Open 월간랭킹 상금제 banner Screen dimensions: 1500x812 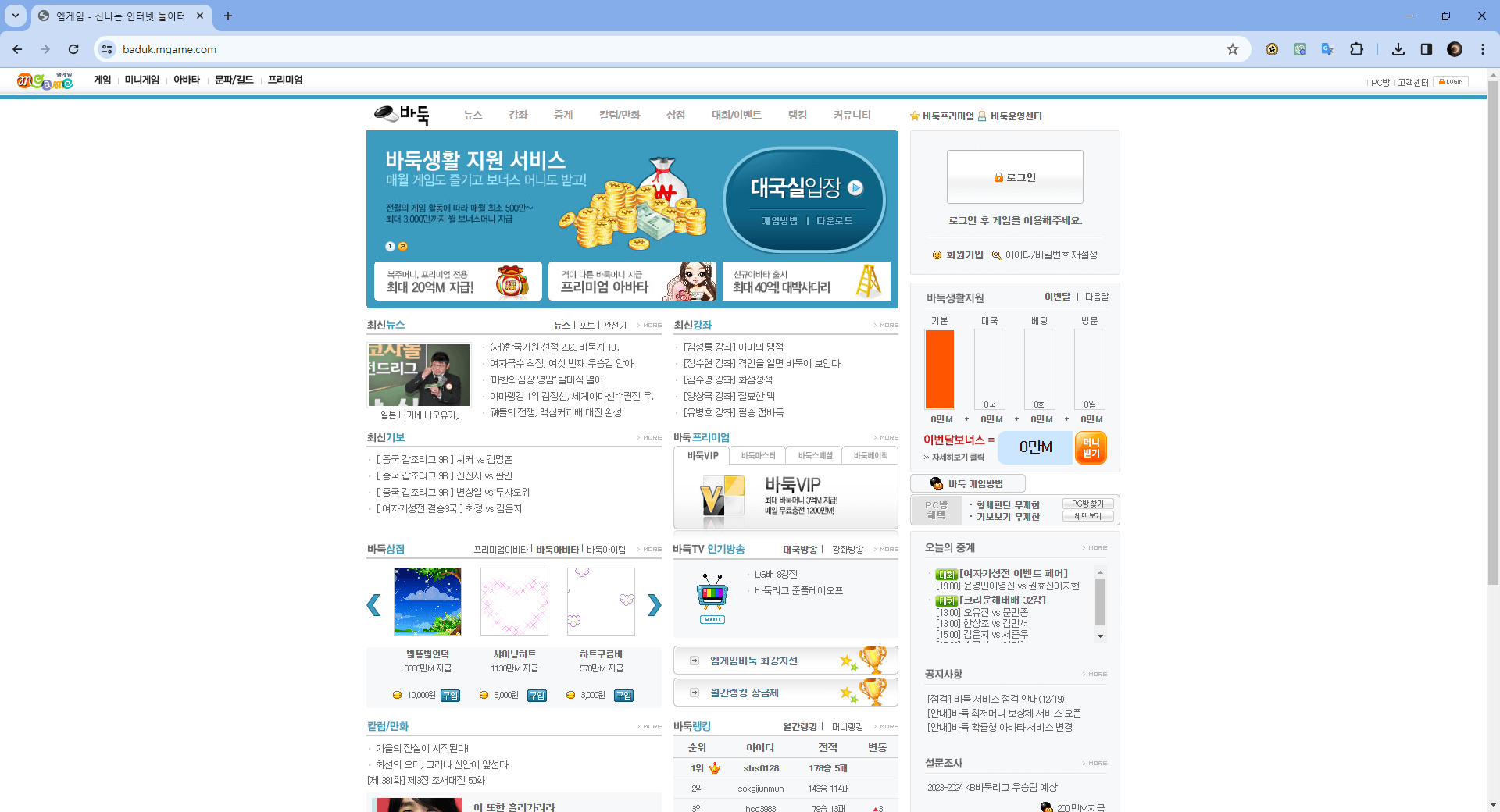785,693
